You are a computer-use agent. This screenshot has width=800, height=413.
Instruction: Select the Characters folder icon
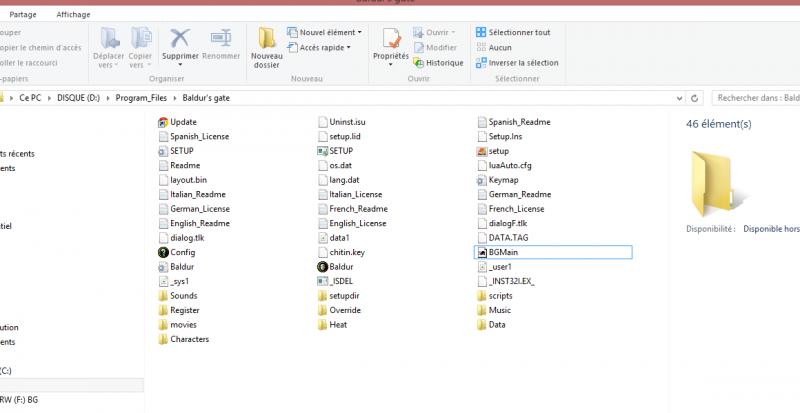pos(163,339)
